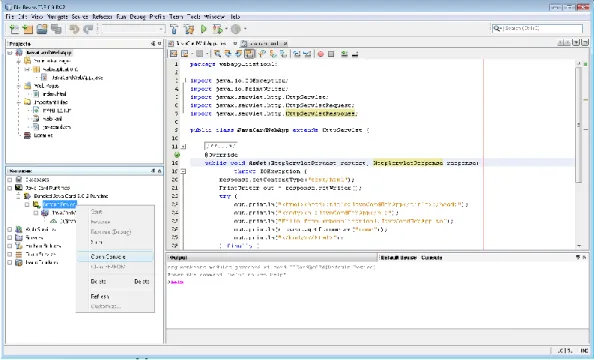Open the project configuration combo box
The image size is (594, 360).
coord(133,29)
